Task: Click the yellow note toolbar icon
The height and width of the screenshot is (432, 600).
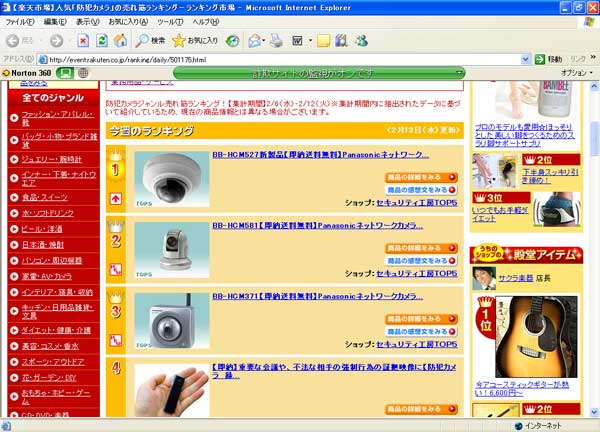Action: (323, 40)
